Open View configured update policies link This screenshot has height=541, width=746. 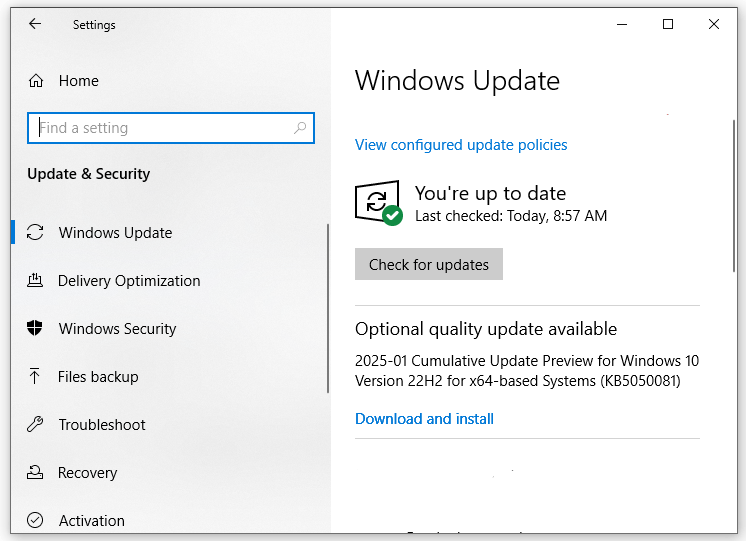(x=461, y=145)
